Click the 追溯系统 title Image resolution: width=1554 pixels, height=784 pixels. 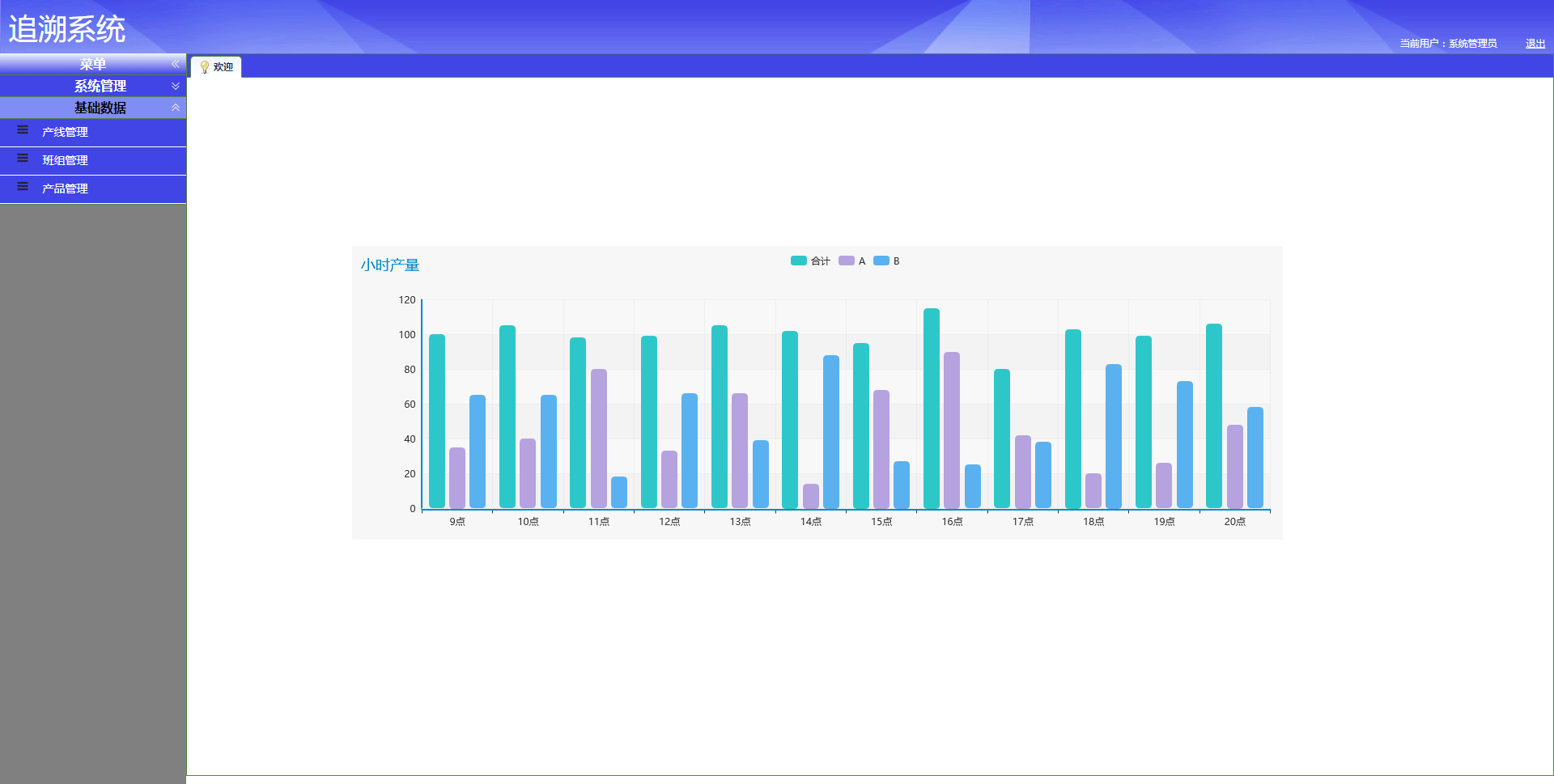pos(66,29)
